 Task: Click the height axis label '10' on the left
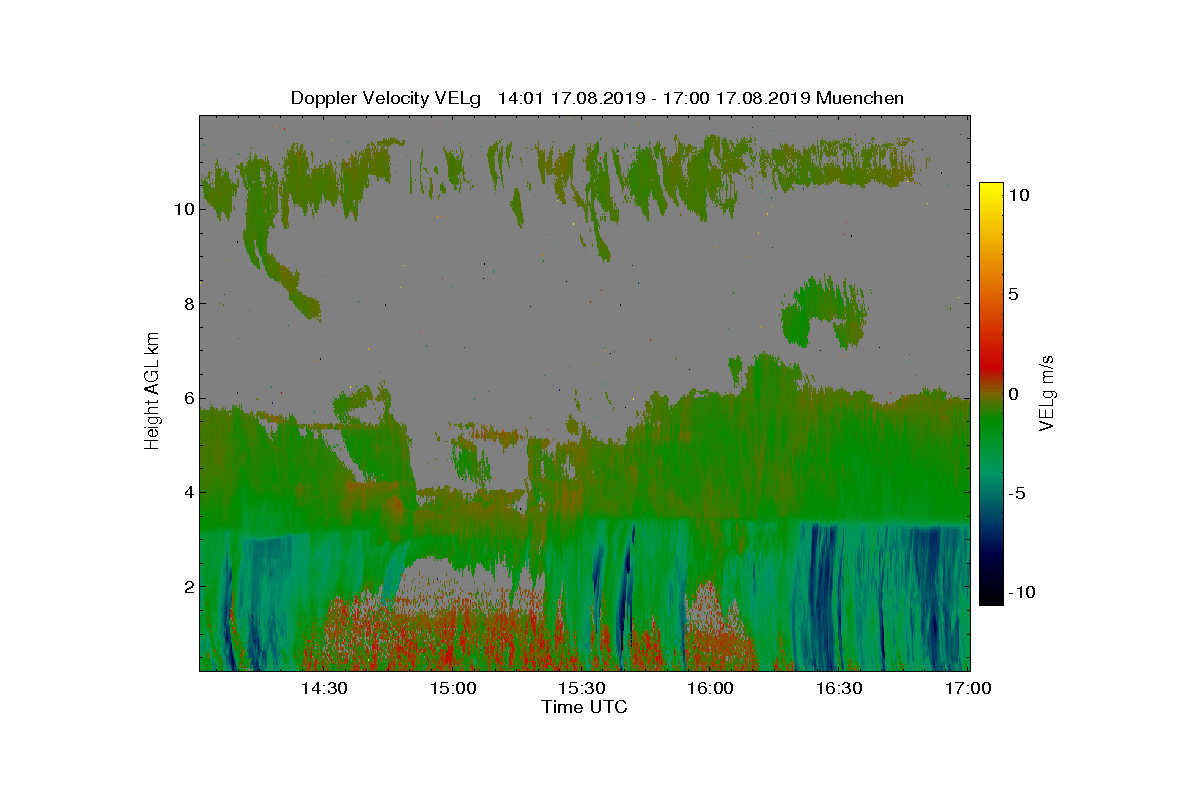183,210
